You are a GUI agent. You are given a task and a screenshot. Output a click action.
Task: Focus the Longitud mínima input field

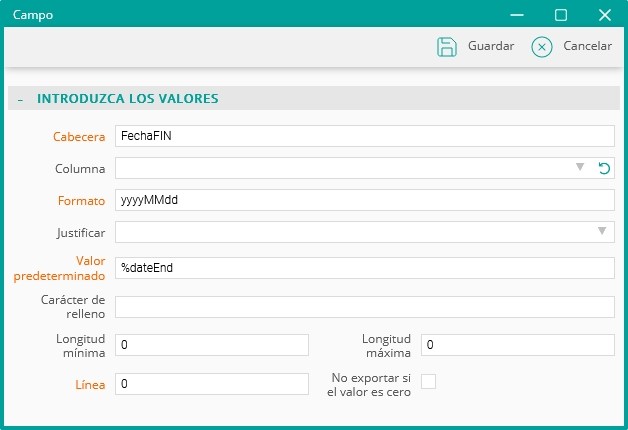click(x=212, y=345)
